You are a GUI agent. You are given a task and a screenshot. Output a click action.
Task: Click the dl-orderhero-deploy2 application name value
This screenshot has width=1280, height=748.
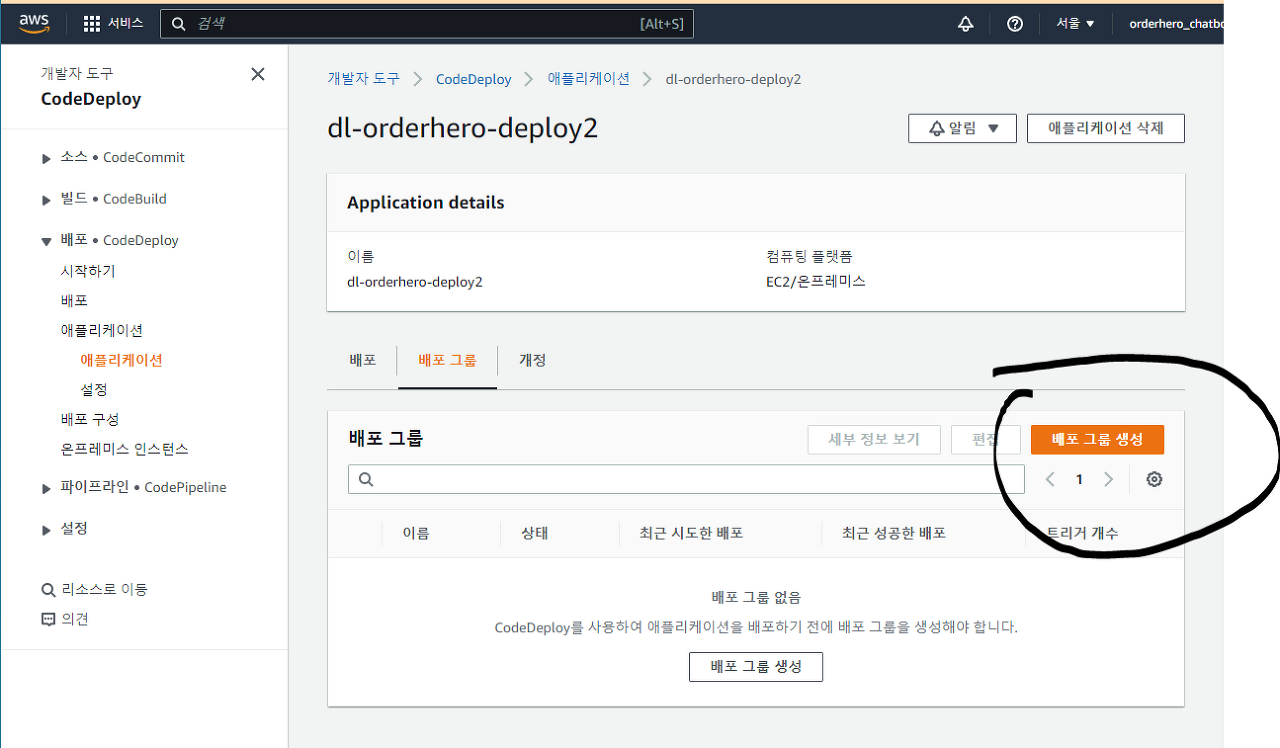pyautogui.click(x=415, y=282)
